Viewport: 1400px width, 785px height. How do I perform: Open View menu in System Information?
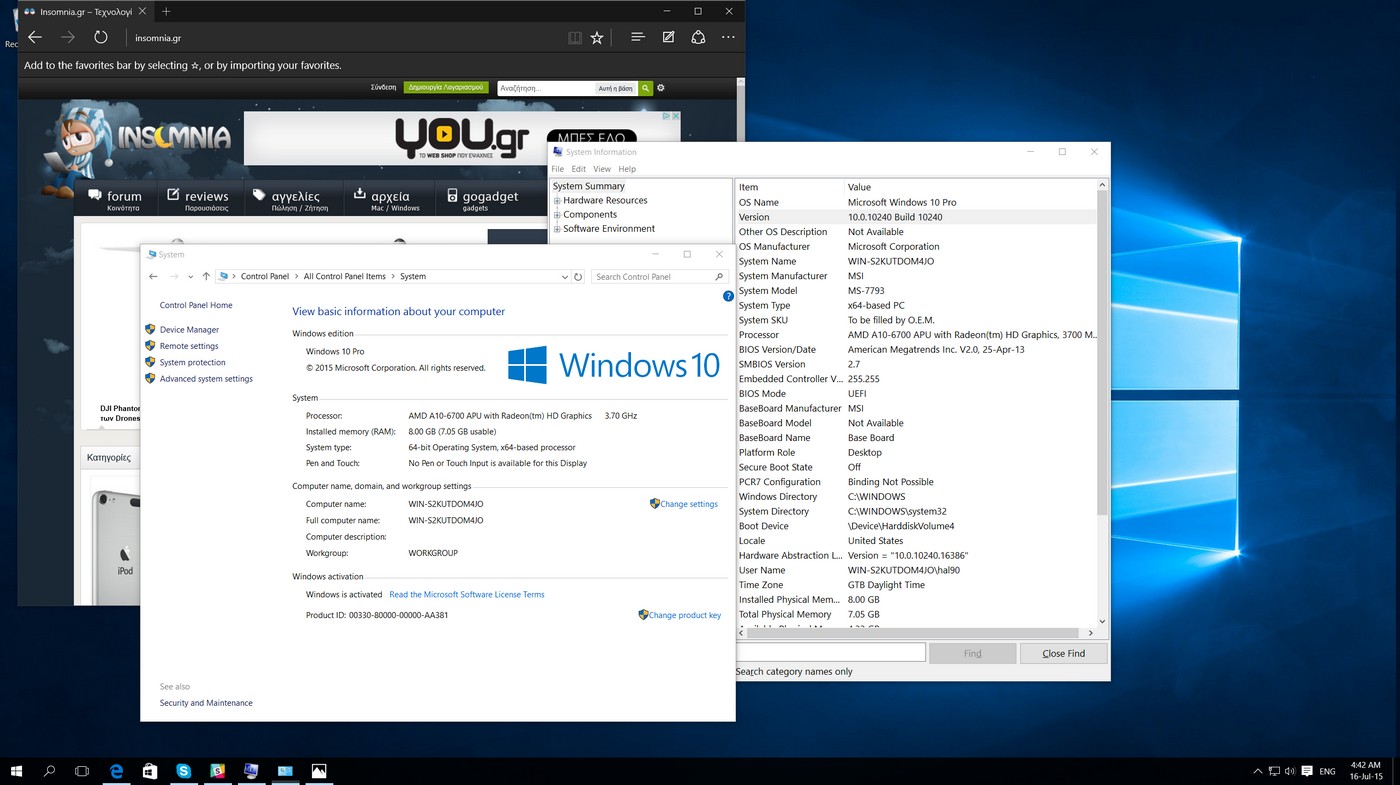coord(602,169)
